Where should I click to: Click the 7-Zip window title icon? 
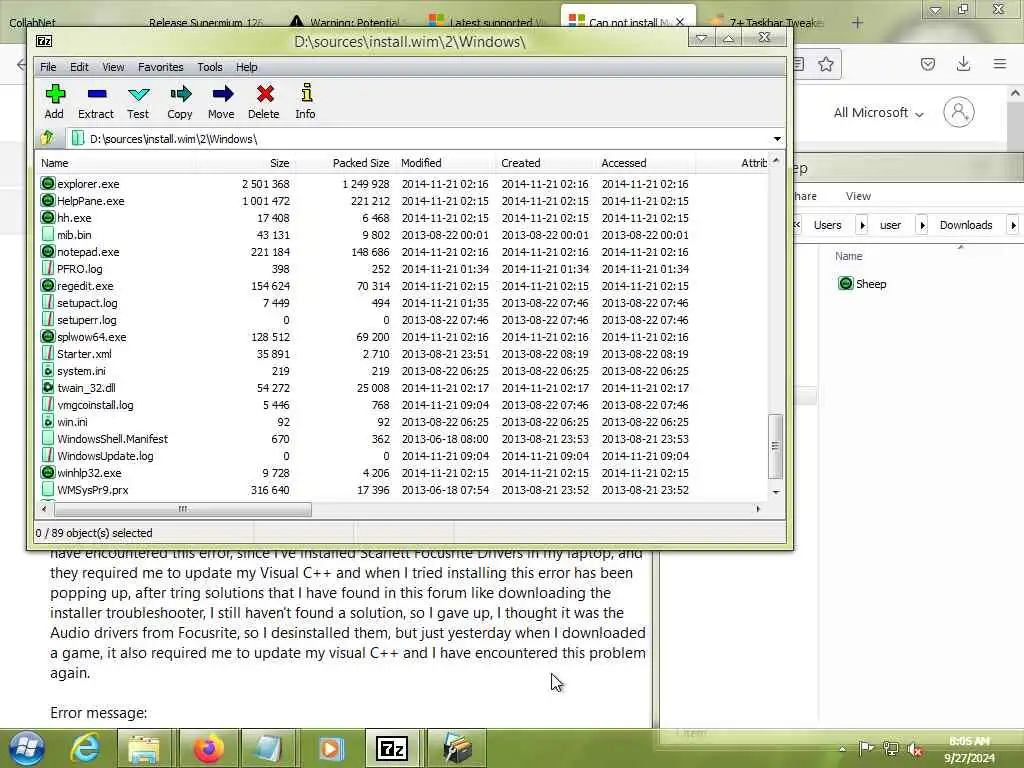(44, 41)
